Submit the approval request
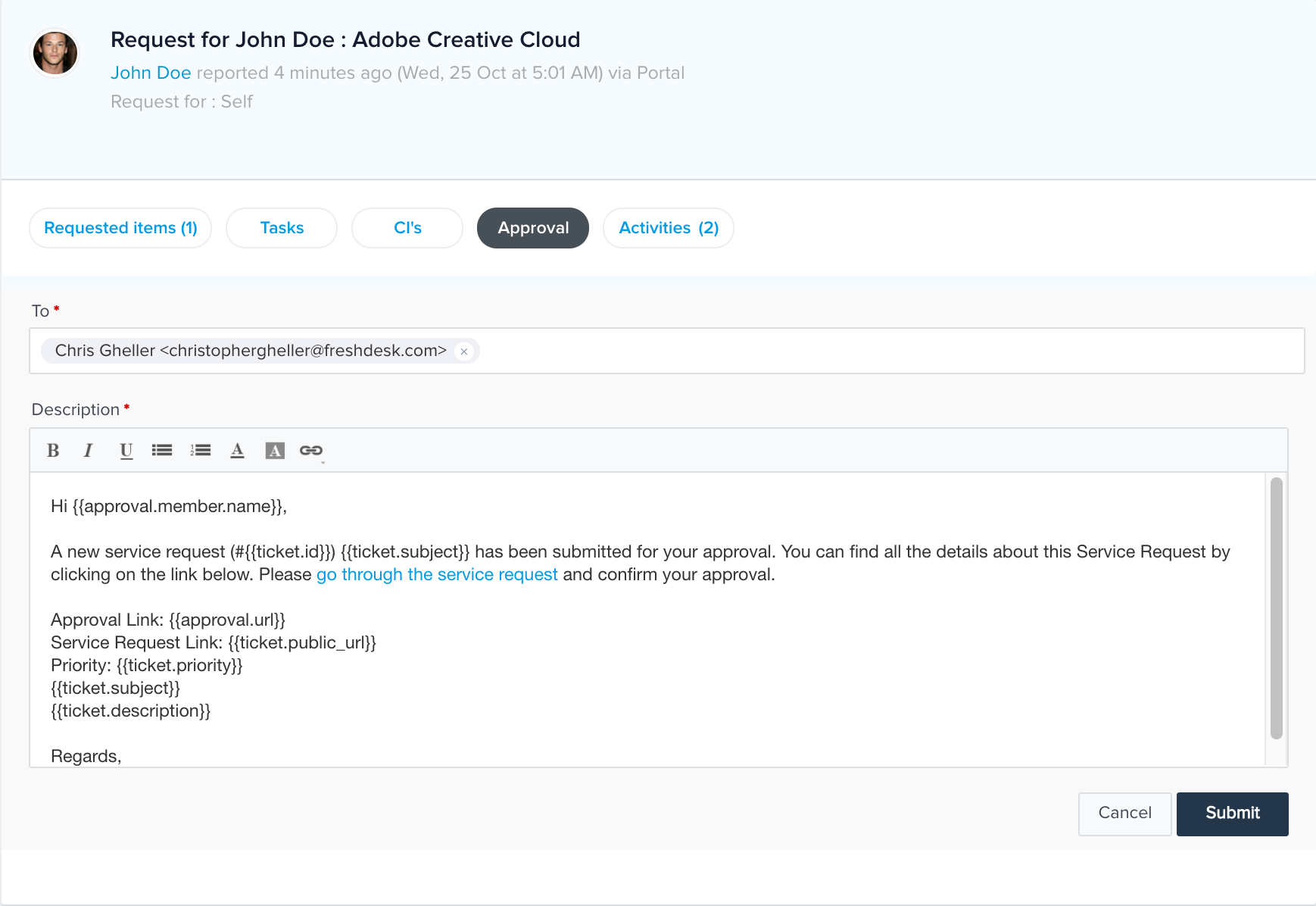This screenshot has height=906, width=1316. pyautogui.click(x=1232, y=814)
